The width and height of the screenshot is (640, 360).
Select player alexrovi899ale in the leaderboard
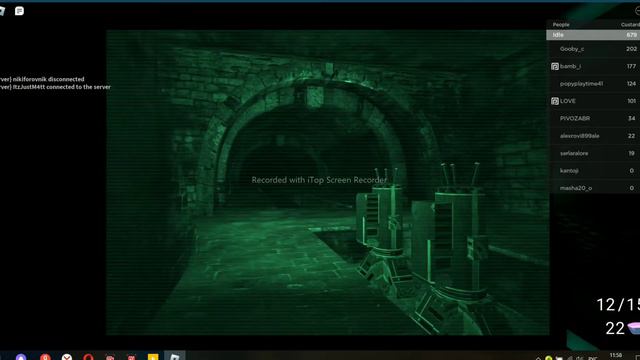coord(593,136)
